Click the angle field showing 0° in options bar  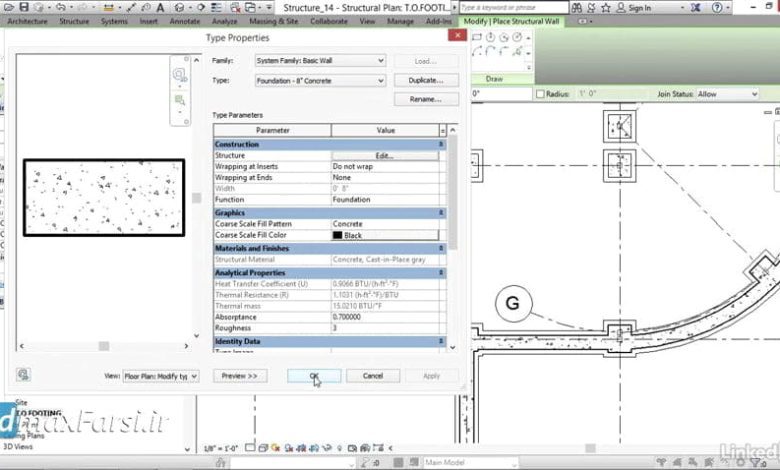(x=501, y=94)
